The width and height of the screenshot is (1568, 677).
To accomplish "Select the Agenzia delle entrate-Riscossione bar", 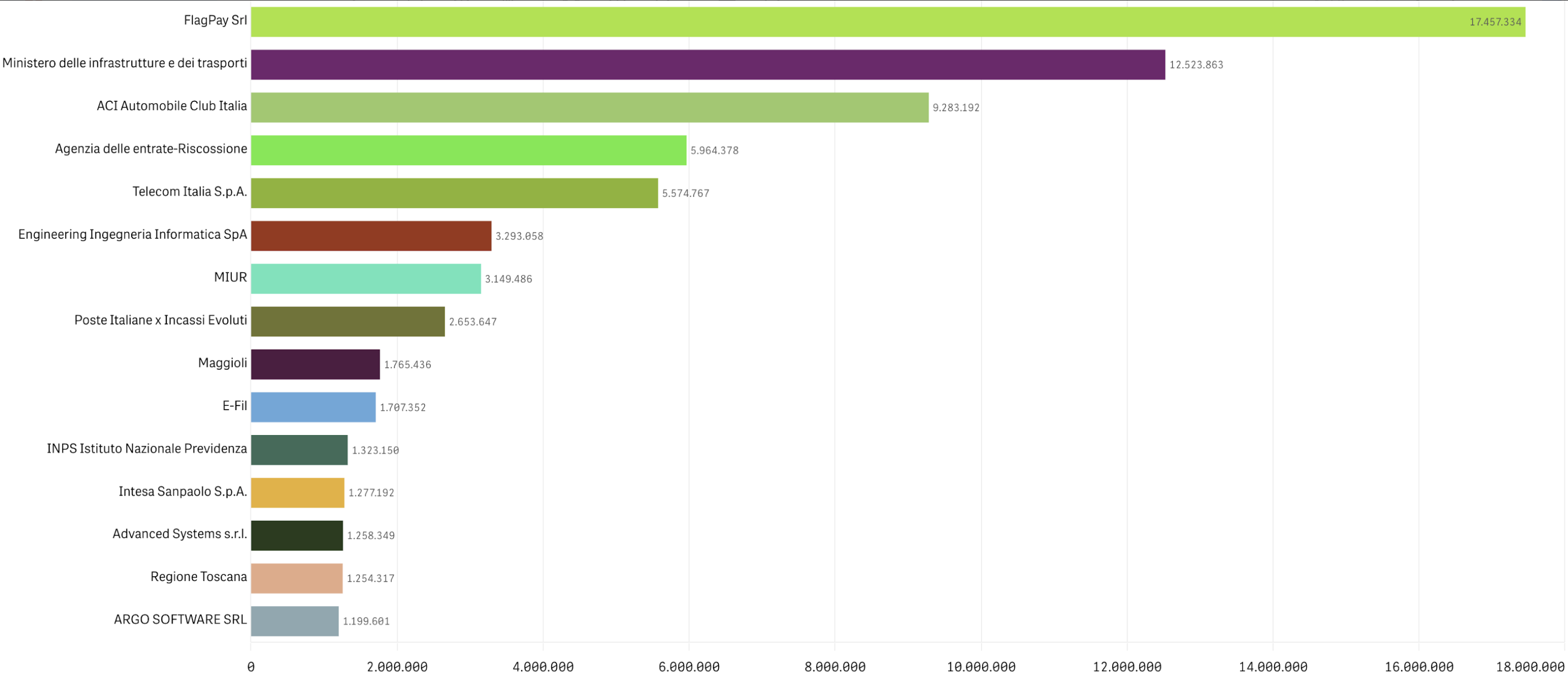I will point(468,150).
